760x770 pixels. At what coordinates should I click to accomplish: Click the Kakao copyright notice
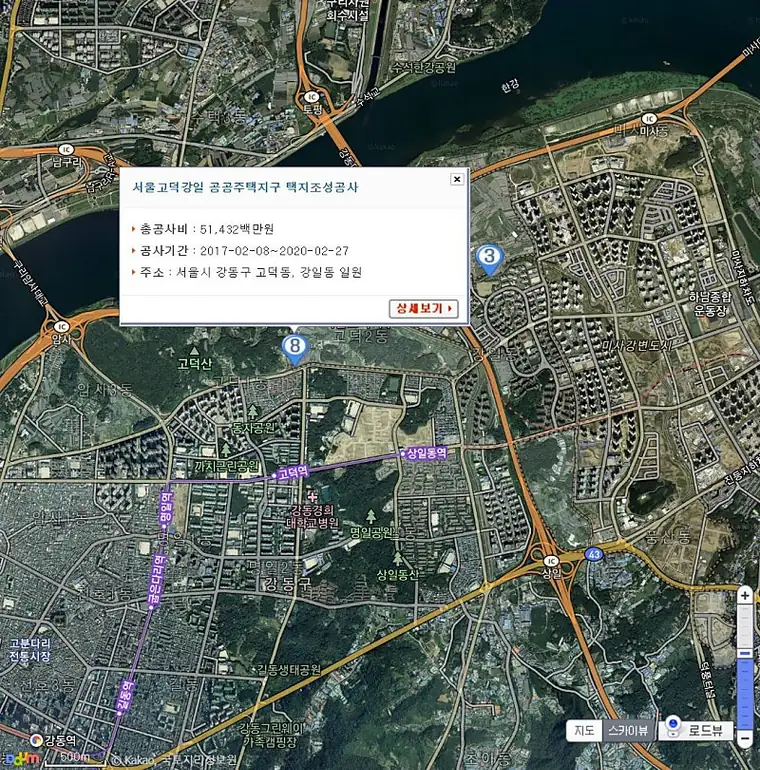pos(174,761)
